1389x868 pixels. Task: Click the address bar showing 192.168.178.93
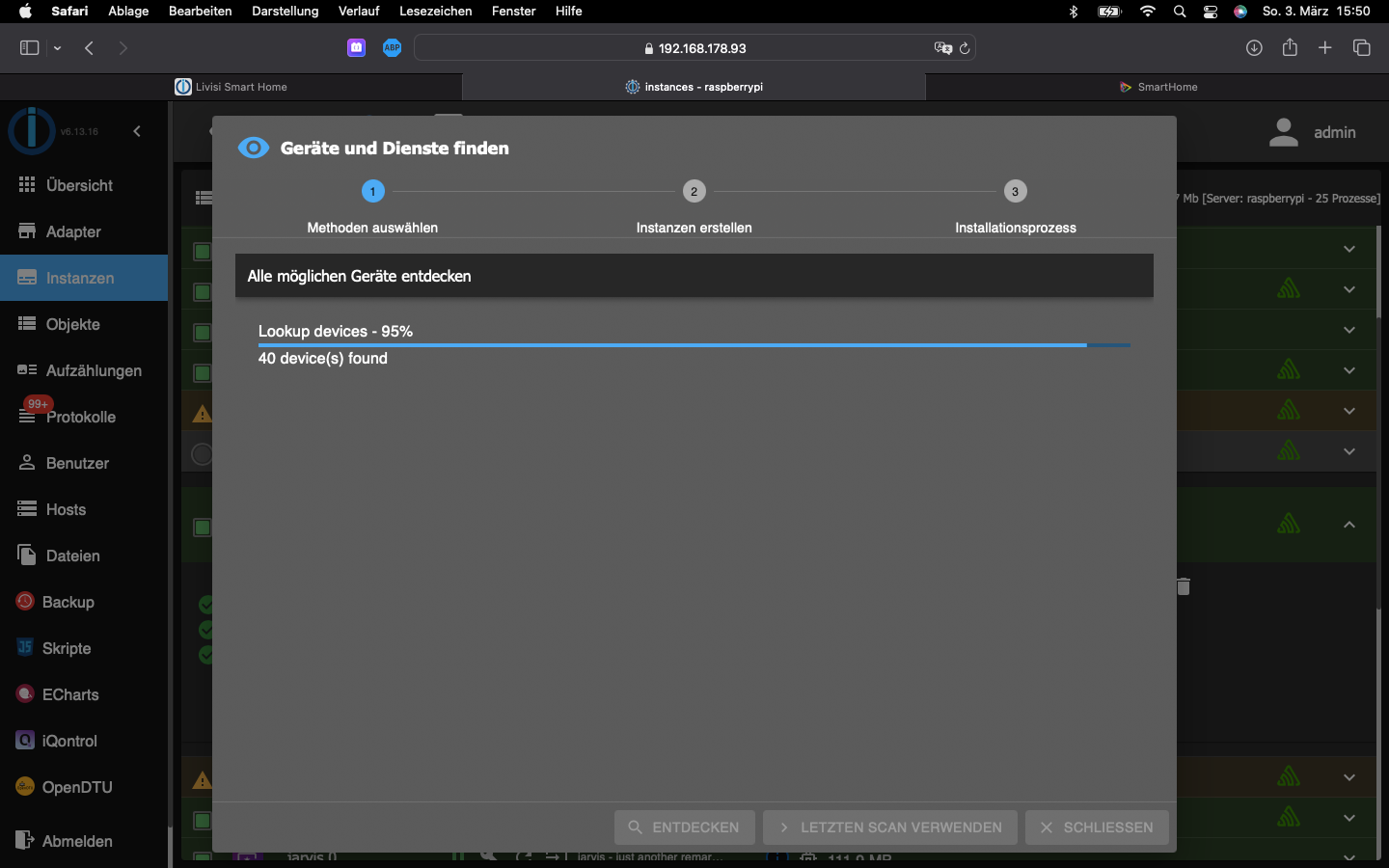coord(694,48)
